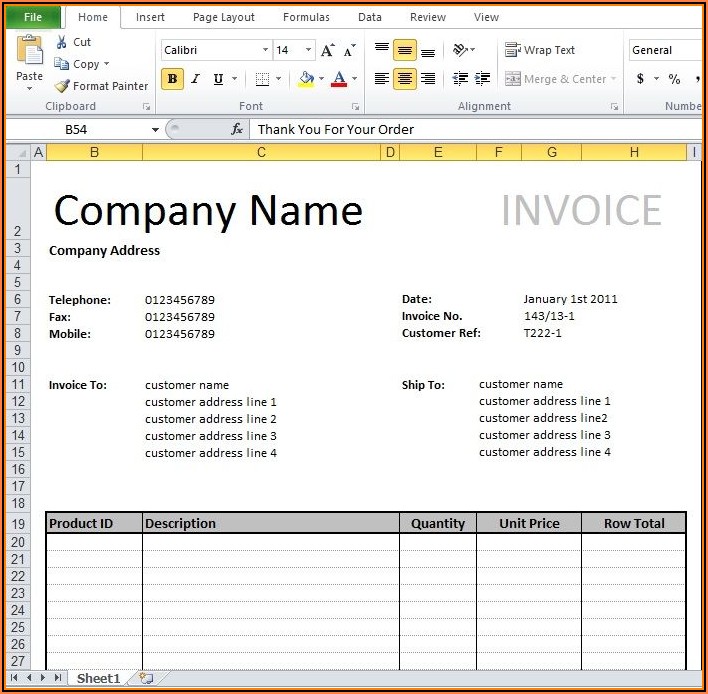The height and width of the screenshot is (694, 708).
Task: Click the Orientation text angle icon
Action: coord(461,50)
